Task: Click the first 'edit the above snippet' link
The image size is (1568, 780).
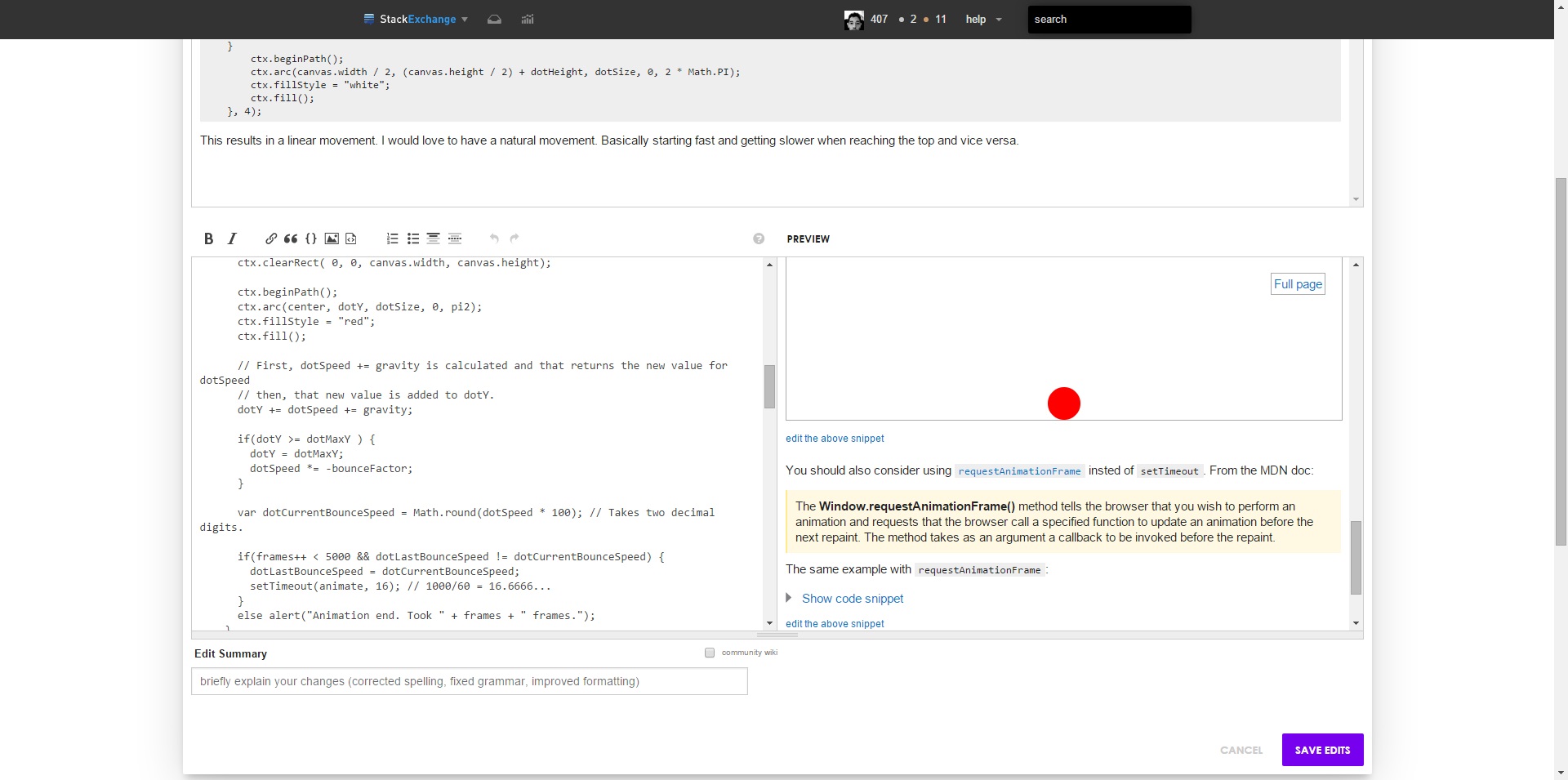Action: [x=835, y=439]
